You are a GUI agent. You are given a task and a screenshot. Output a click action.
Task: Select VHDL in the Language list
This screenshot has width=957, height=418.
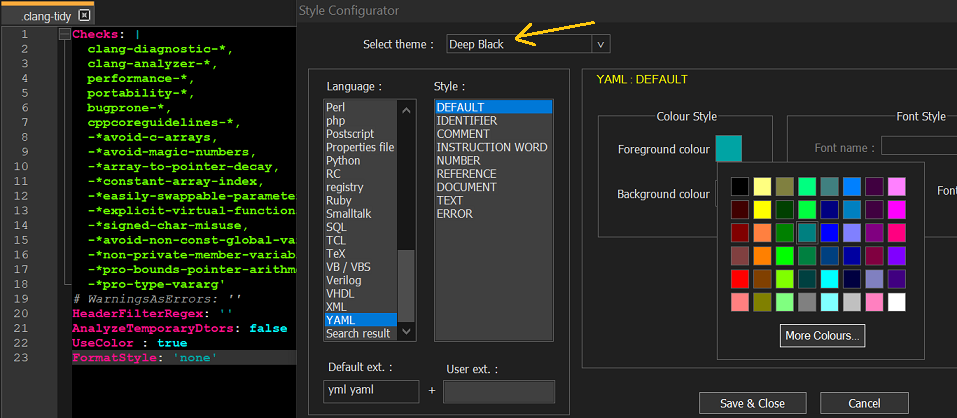click(x=360, y=294)
